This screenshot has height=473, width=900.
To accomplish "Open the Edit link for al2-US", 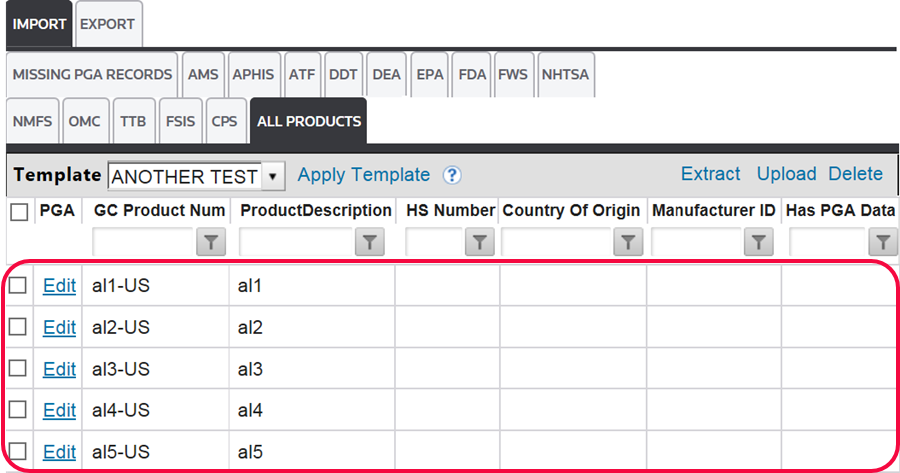I will click(x=59, y=327).
